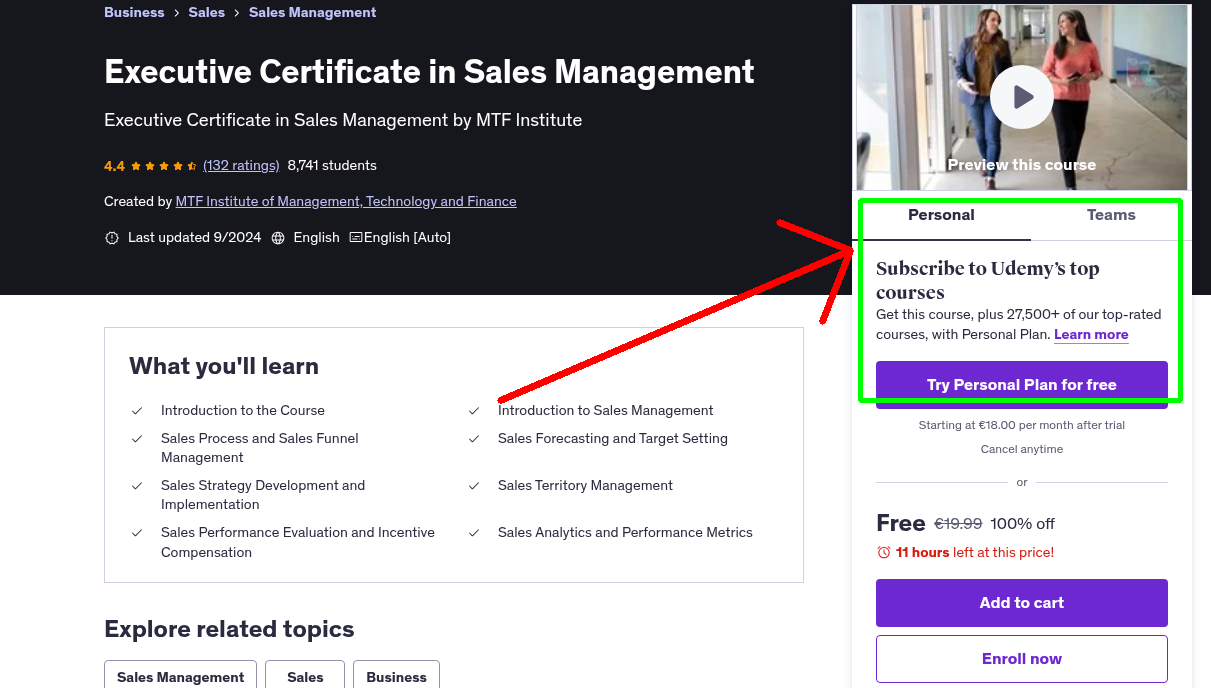Image resolution: width=1211 pixels, height=688 pixels.
Task: Click checkmark beside Sales Performance Evaluation
Action: [x=137, y=533]
